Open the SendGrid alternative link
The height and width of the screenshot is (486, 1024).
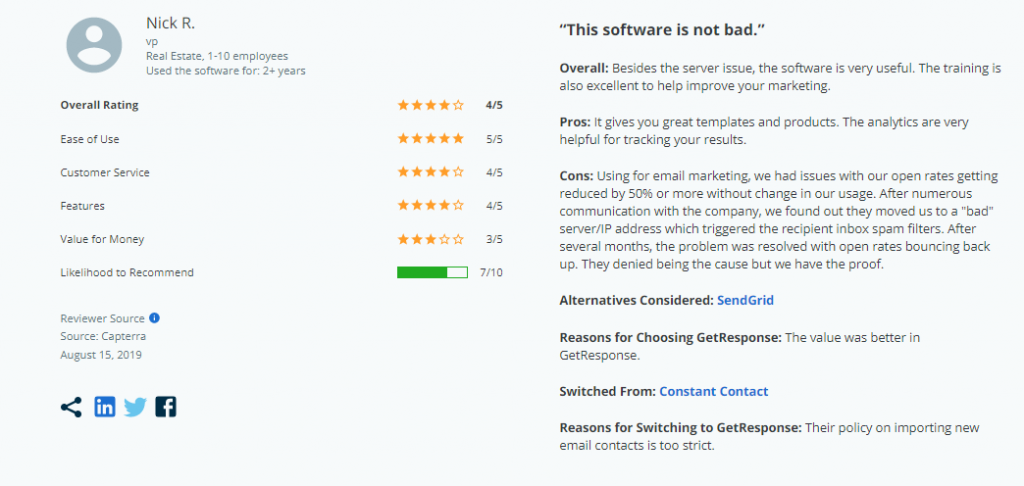[745, 300]
